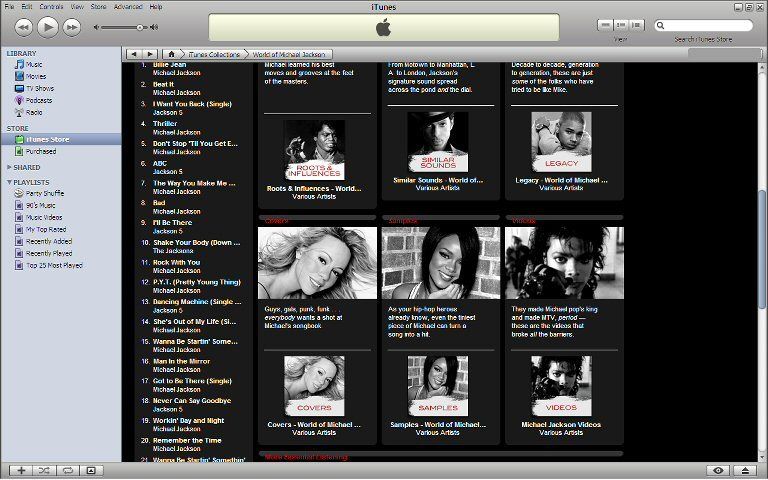This screenshot has height=480, width=768.
Task: Open the Edit menu
Action: pyautogui.click(x=26, y=7)
